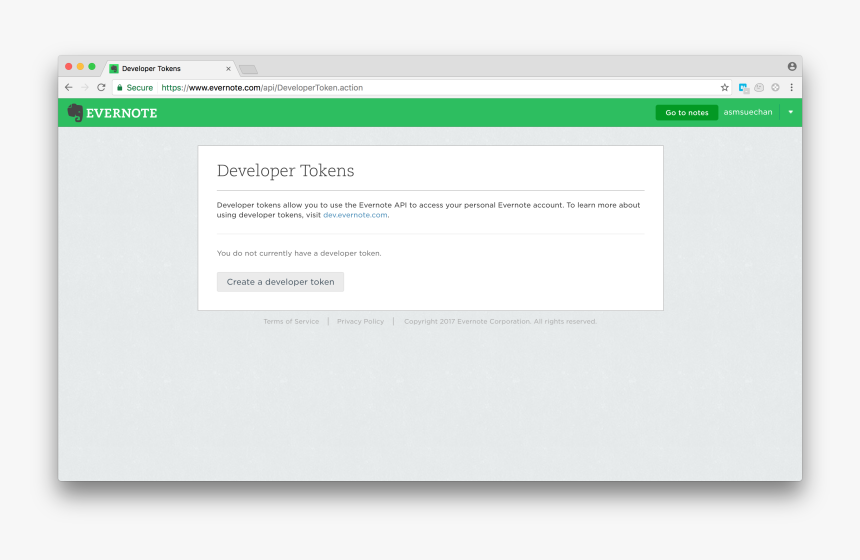Click the Chrome profile avatar icon
860x560 pixels.
(x=792, y=66)
